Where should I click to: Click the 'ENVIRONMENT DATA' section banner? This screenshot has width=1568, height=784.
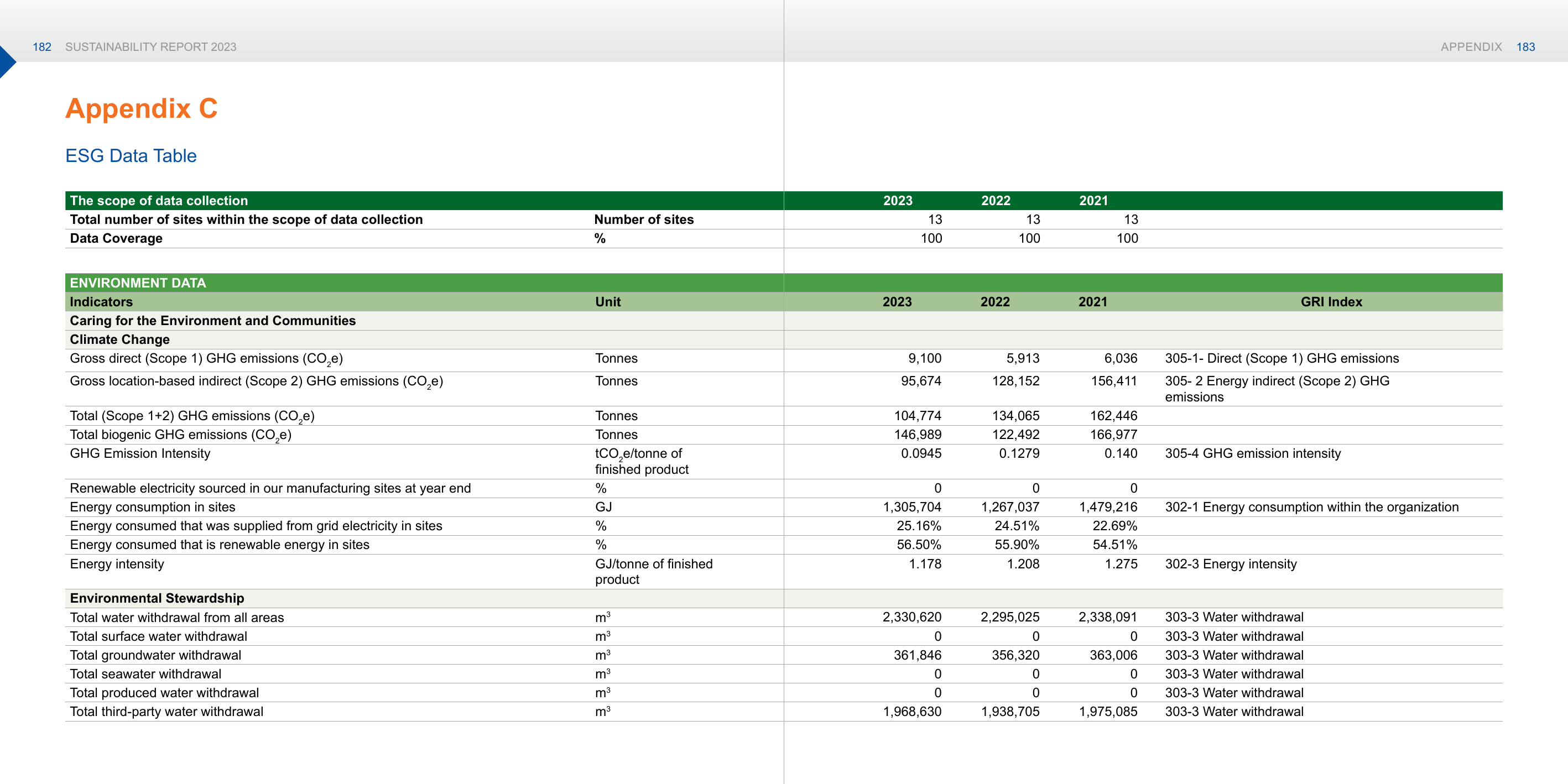(x=784, y=283)
